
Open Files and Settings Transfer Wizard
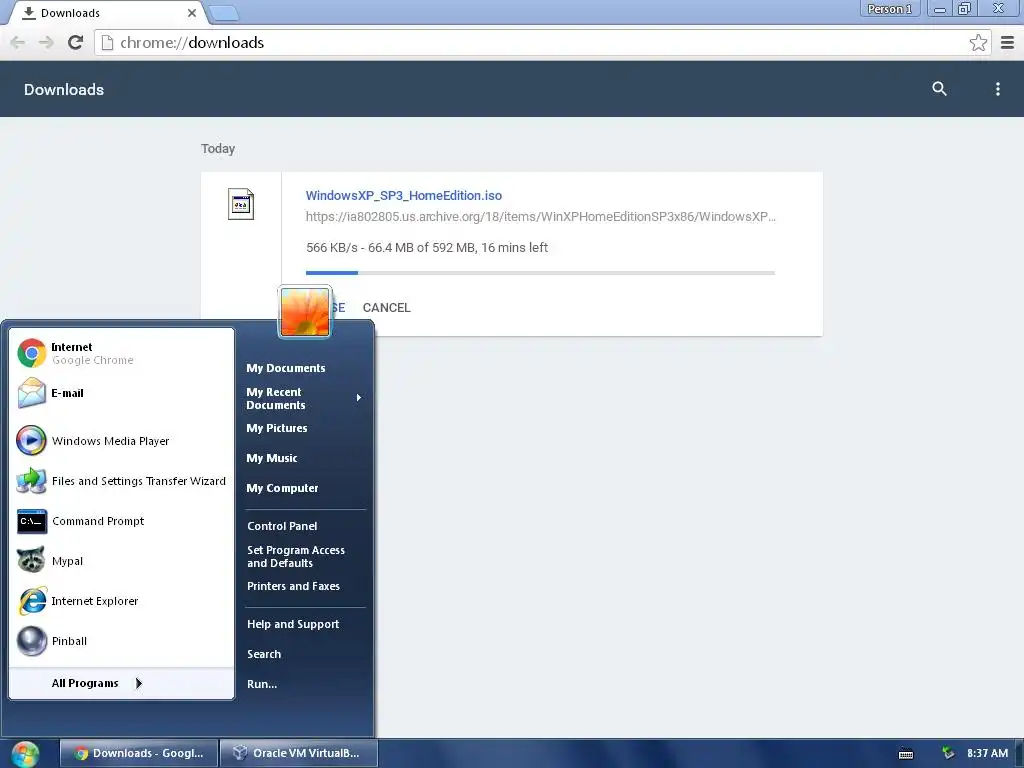(x=121, y=481)
